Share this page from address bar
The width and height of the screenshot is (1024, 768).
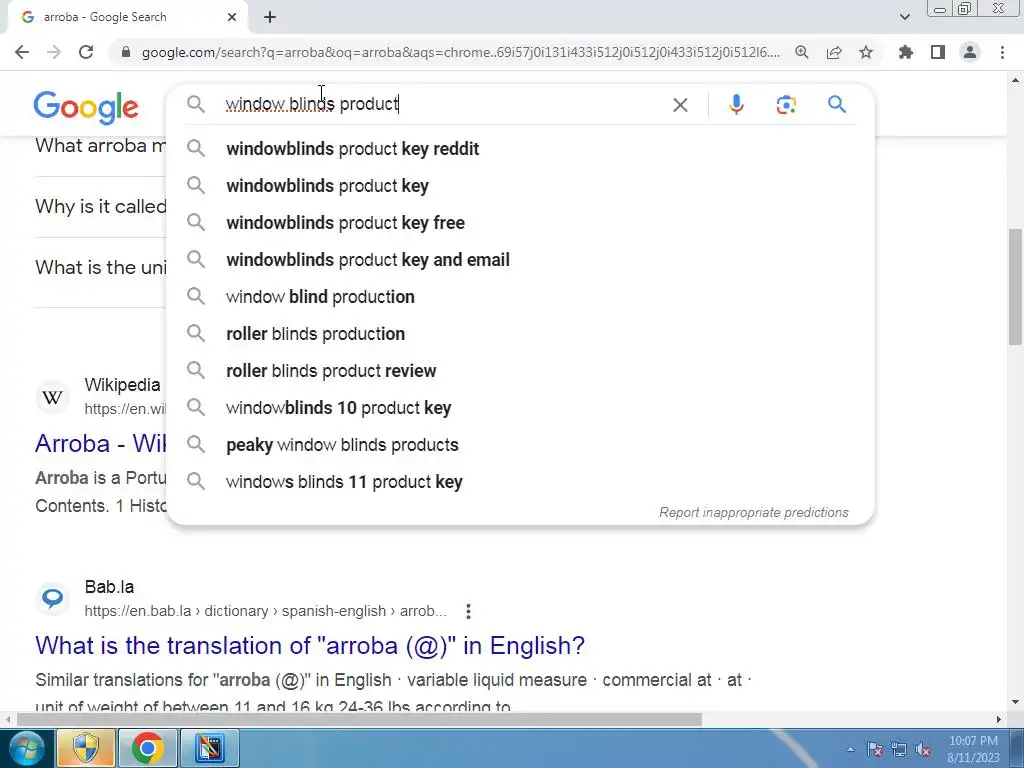coord(834,52)
